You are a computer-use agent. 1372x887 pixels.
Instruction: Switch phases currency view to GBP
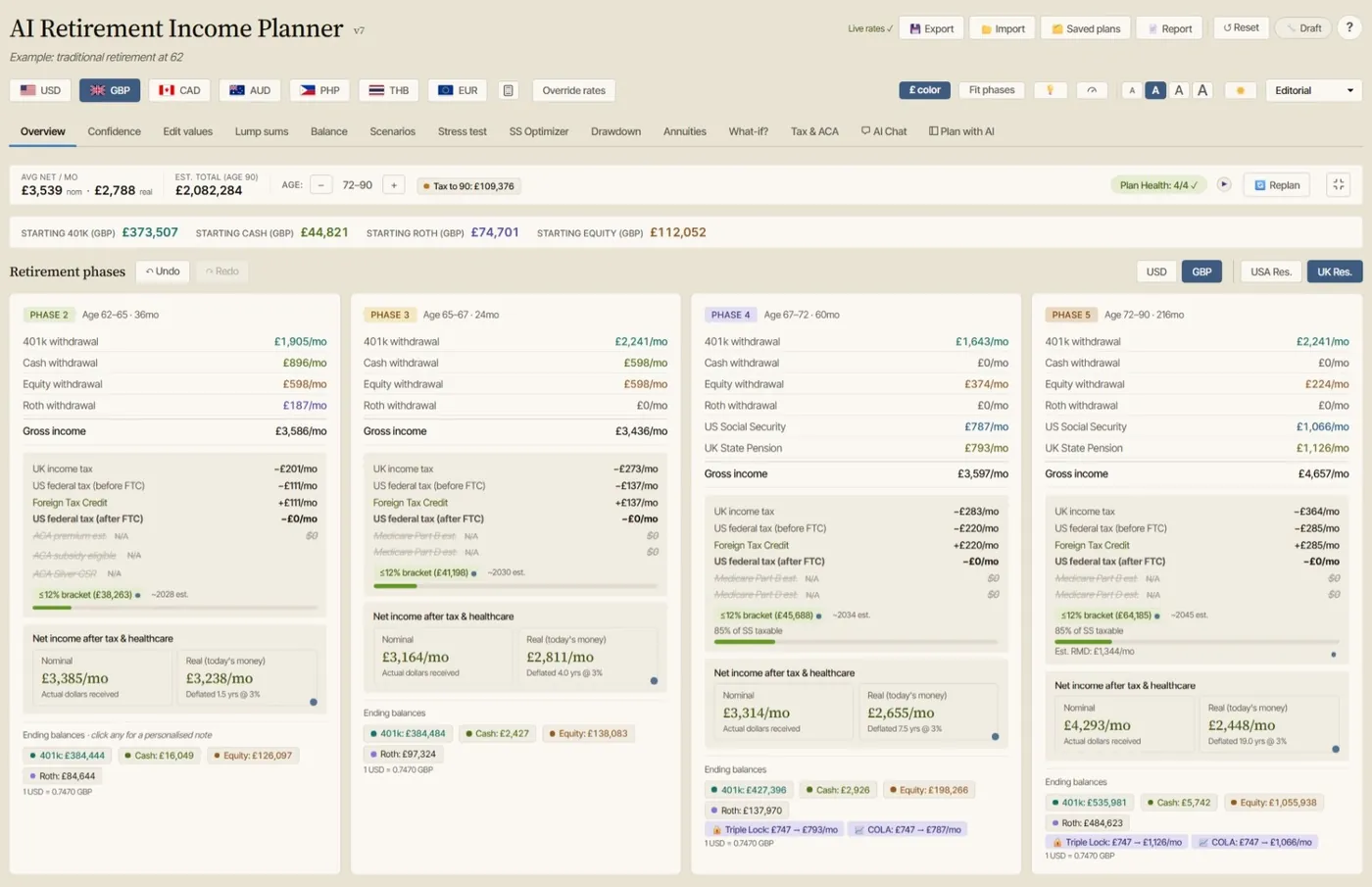[x=1201, y=271]
